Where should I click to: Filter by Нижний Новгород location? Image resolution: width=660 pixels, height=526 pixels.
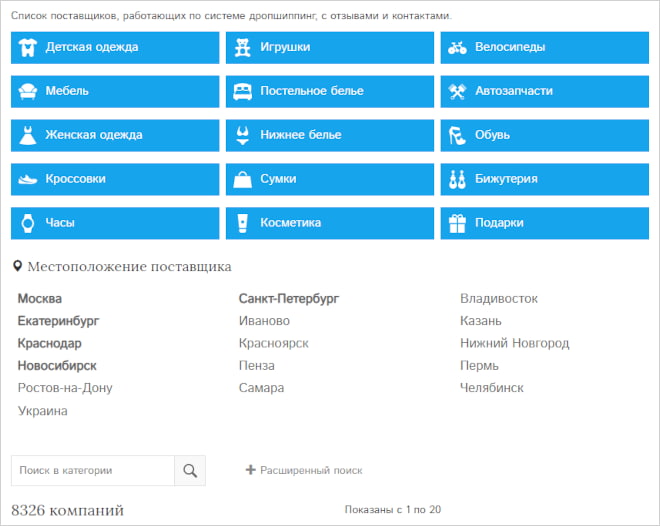click(x=514, y=343)
